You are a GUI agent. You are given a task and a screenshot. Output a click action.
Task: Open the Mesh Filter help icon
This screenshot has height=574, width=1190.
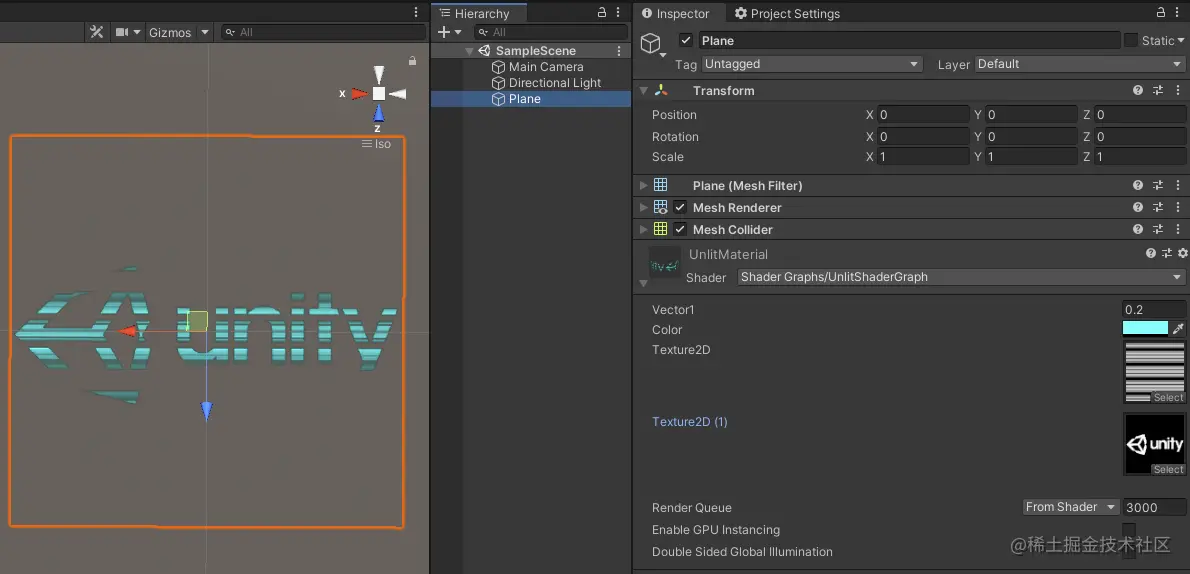pos(1138,185)
